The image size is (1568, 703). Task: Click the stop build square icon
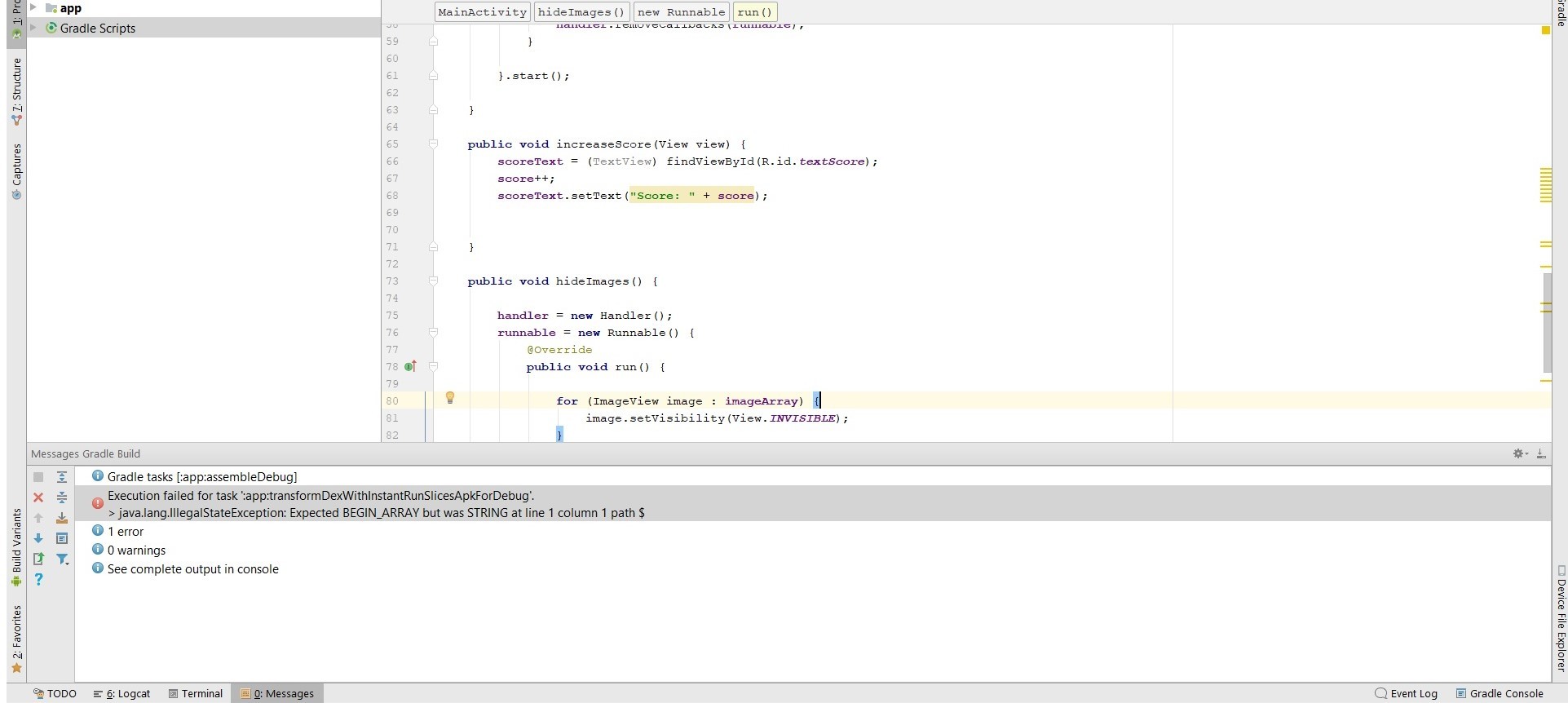point(38,477)
